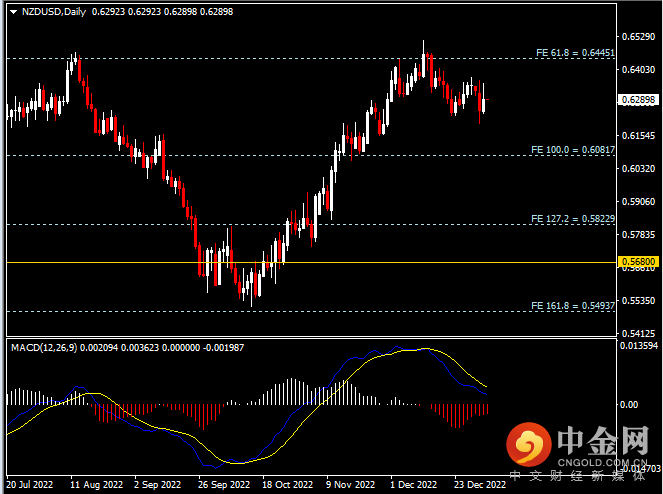The image size is (663, 494).
Task: Click the 20 Jul 2022 date marker
Action: 30,484
